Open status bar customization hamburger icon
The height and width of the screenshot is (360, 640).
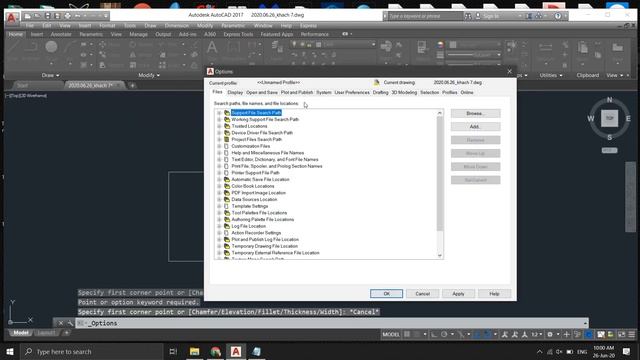pos(632,334)
